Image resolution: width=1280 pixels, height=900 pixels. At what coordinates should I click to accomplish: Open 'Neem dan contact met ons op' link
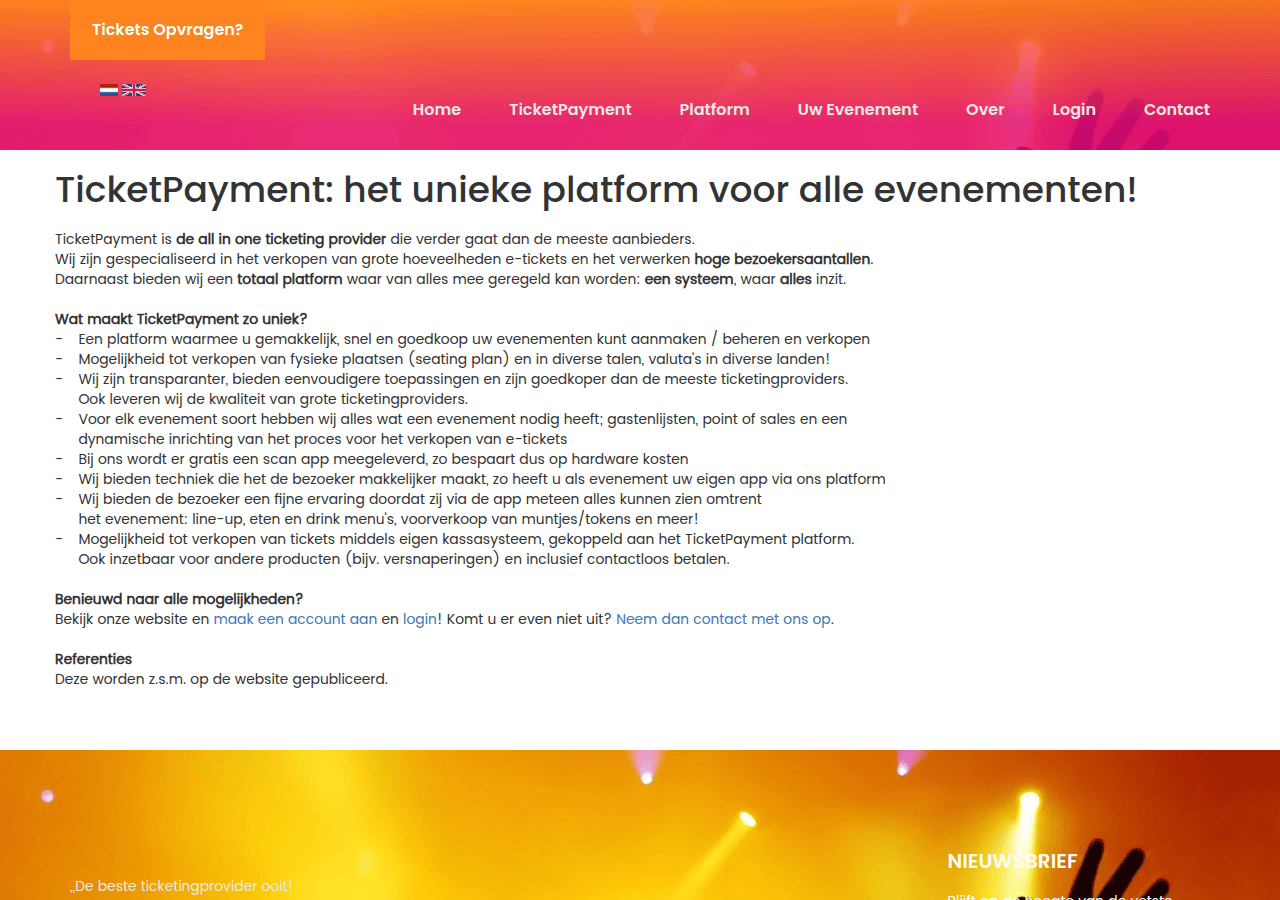[x=723, y=619]
